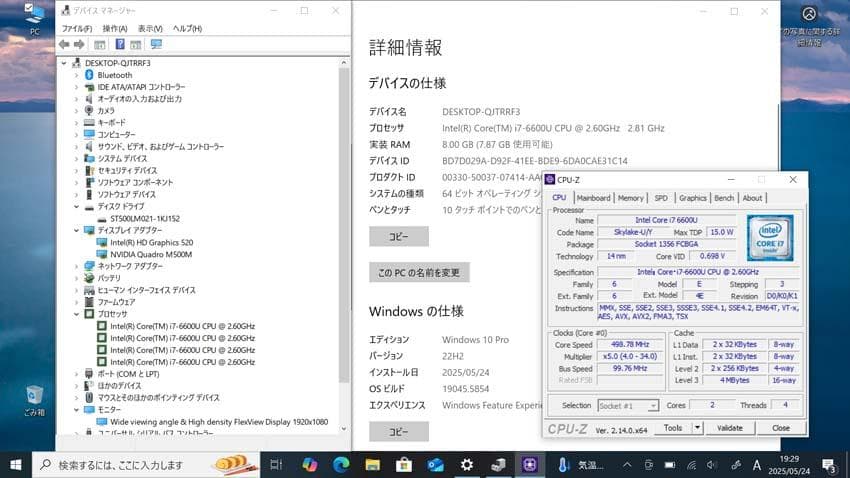Click the Back arrow in Device Manager toolbar
Image resolution: width=850 pixels, height=478 pixels.
[64, 44]
